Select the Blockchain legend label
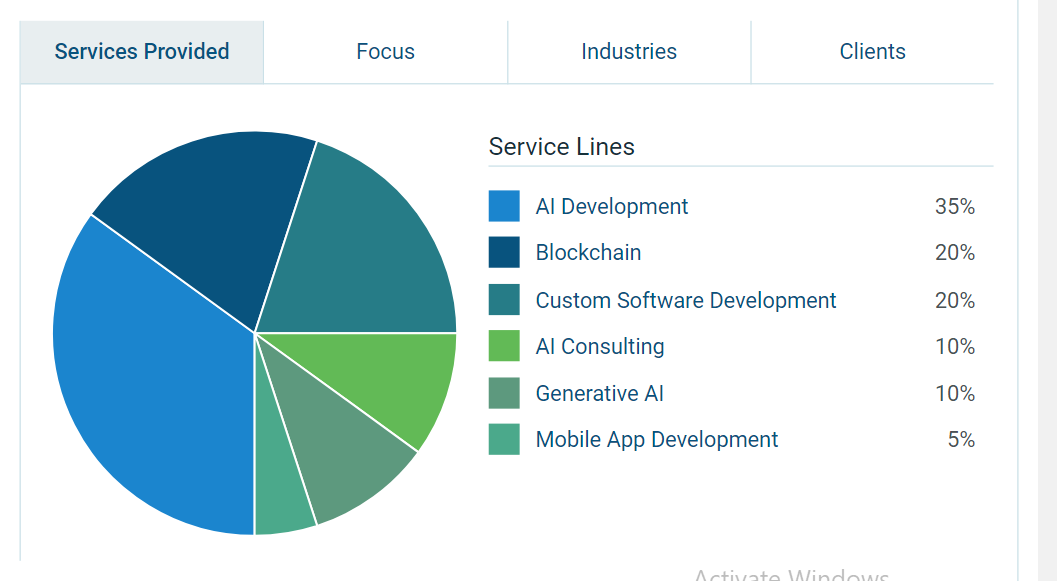This screenshot has width=1057, height=581. [588, 253]
